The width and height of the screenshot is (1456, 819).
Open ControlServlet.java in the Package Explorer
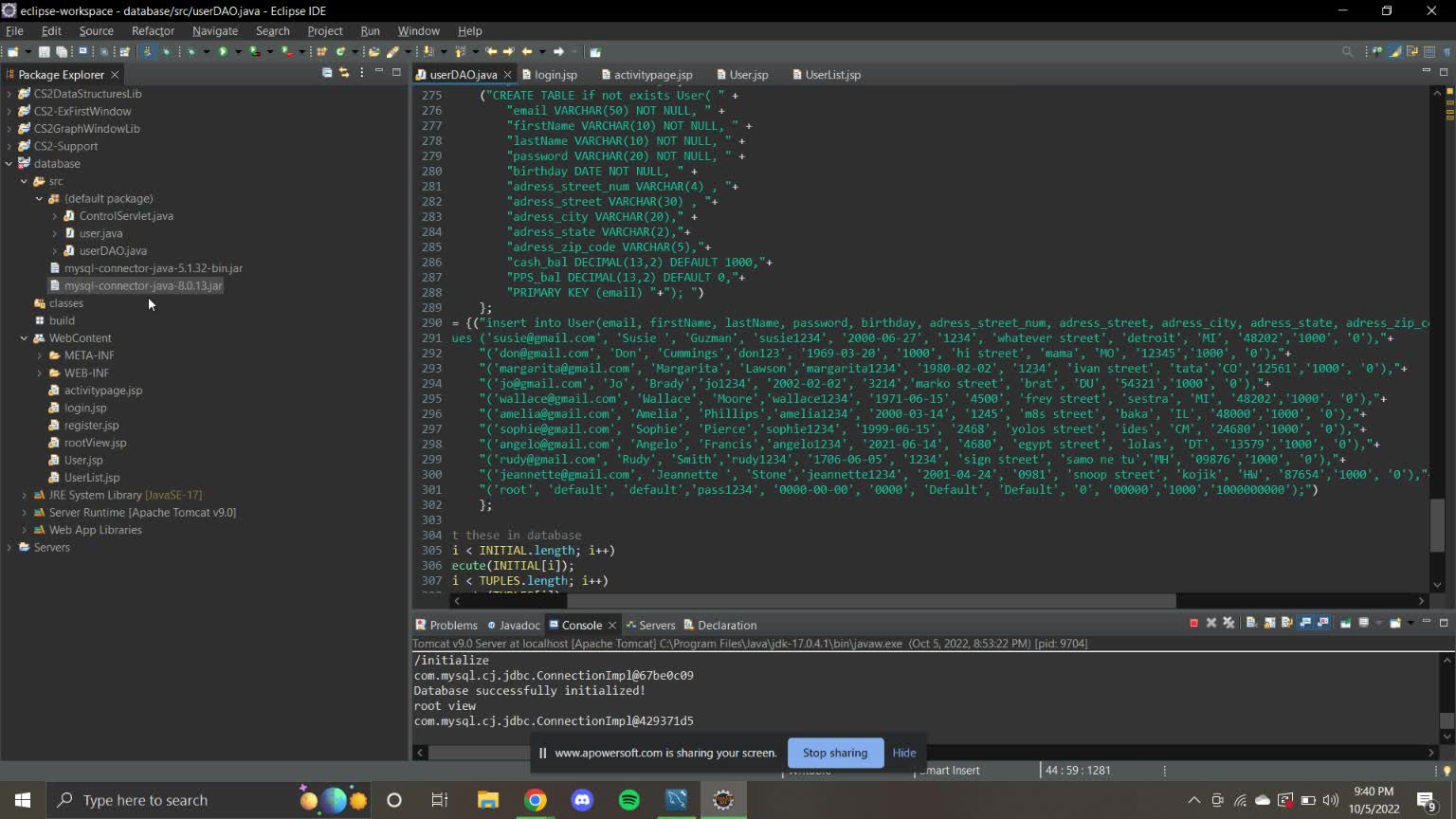[125, 216]
